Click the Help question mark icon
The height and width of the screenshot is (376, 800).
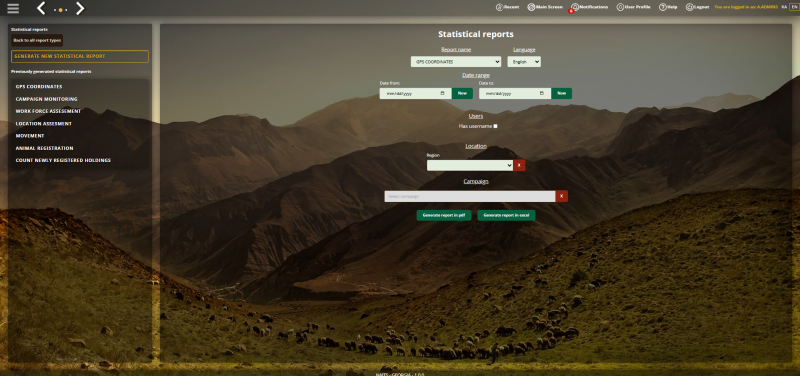(663, 7)
